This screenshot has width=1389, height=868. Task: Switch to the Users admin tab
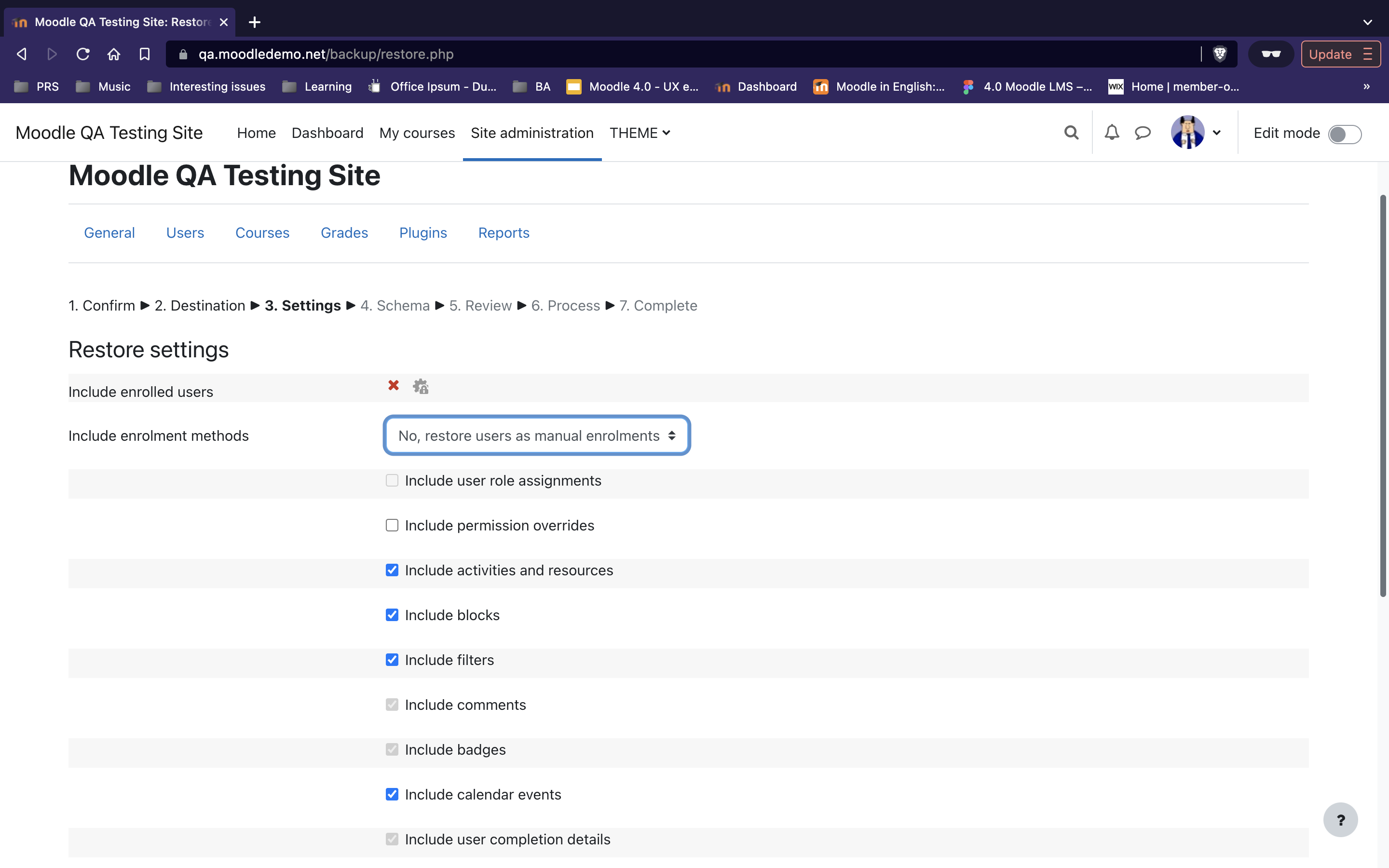185,232
